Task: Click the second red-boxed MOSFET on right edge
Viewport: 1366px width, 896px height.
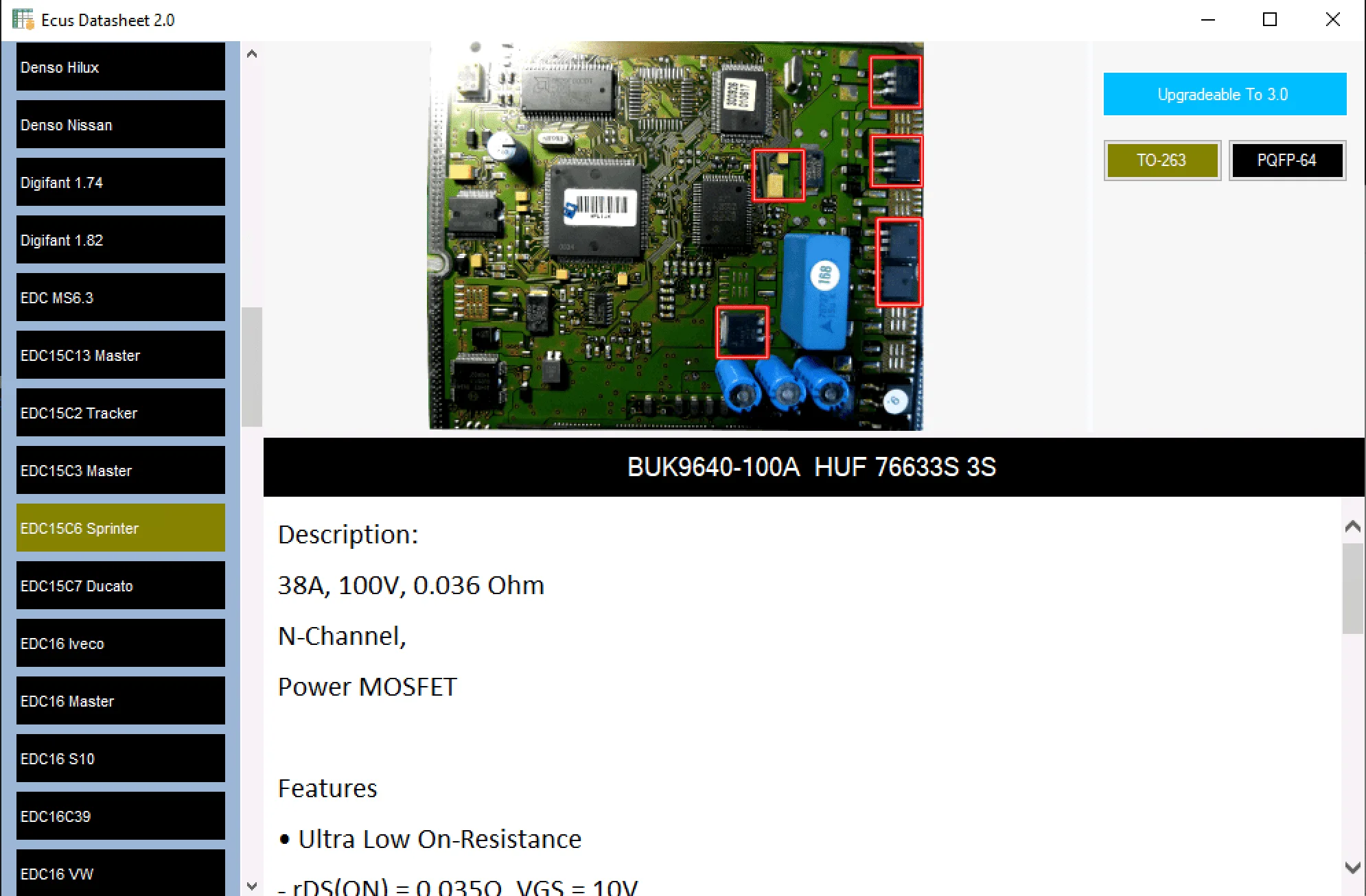Action: [896, 162]
